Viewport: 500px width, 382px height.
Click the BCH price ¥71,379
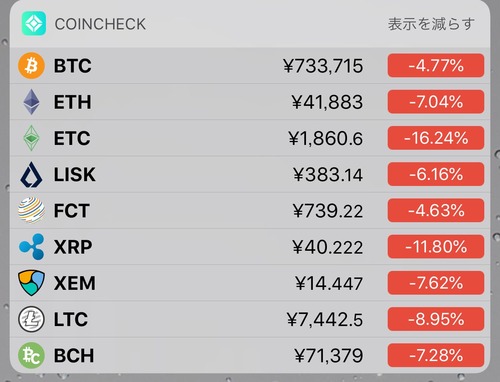click(329, 356)
